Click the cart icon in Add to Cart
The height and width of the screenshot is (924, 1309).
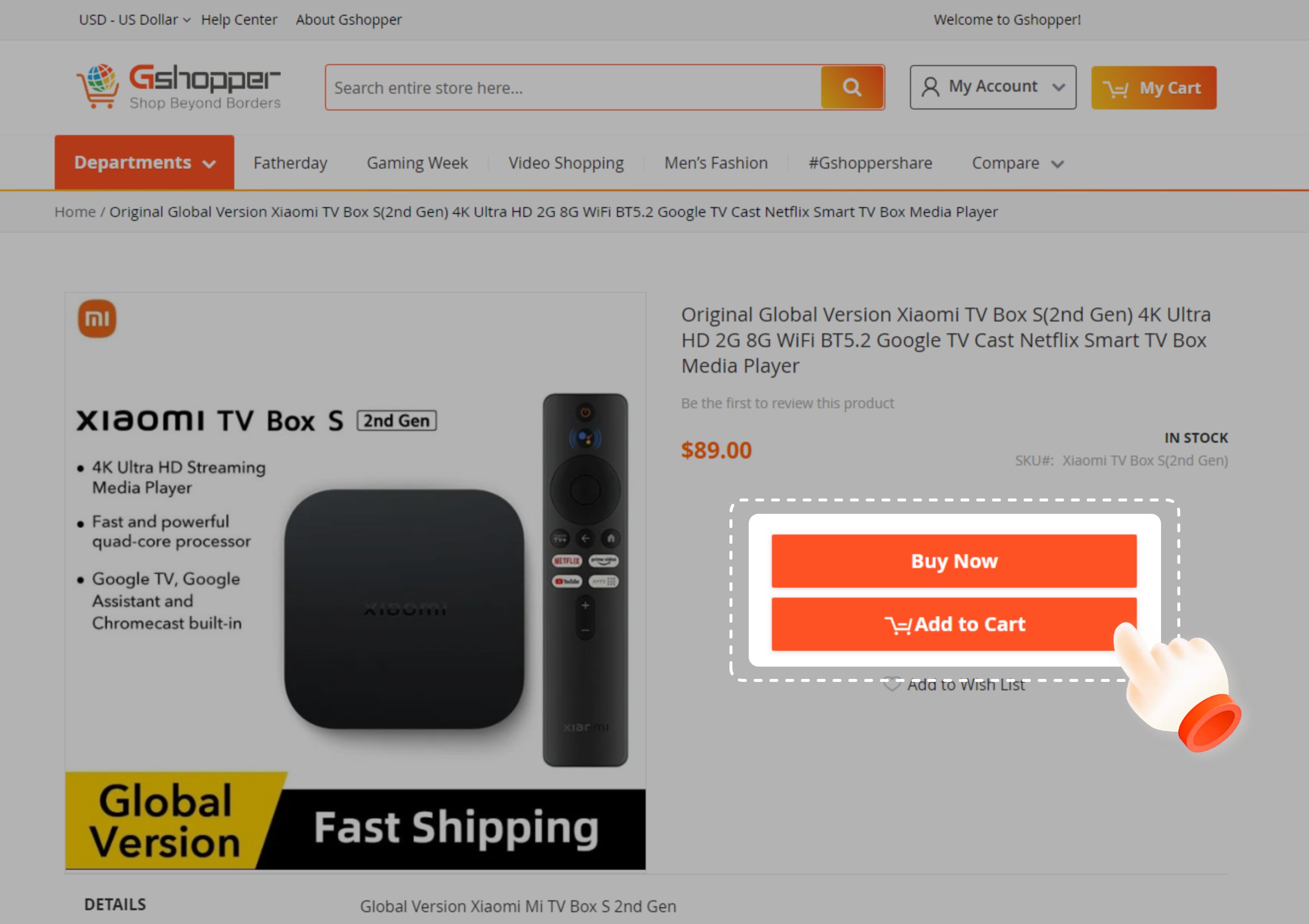[x=899, y=625]
